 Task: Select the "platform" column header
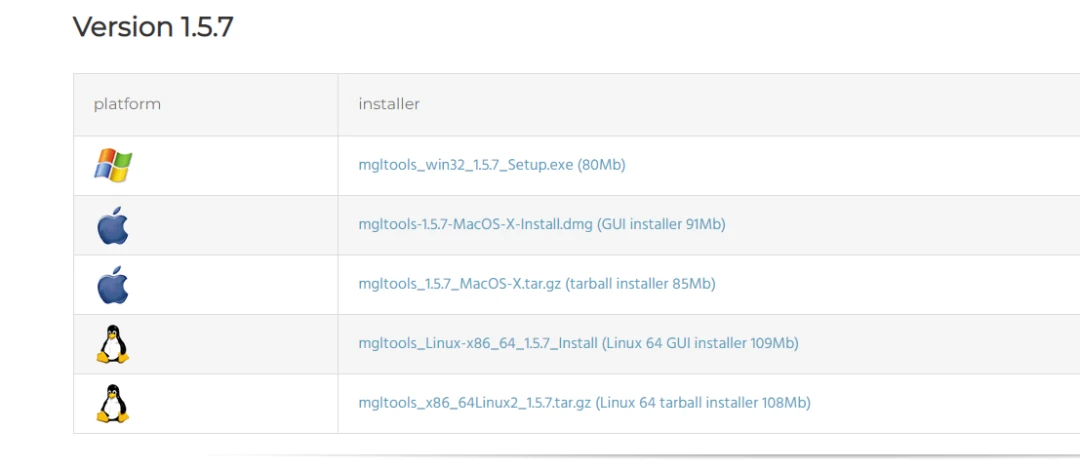tap(127, 104)
